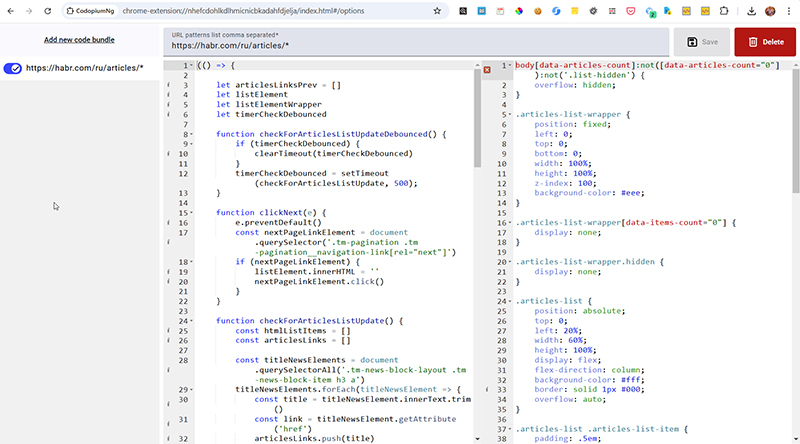The image size is (800, 444).
Task: Click the info marker at JS line 3
Action: click(x=169, y=85)
